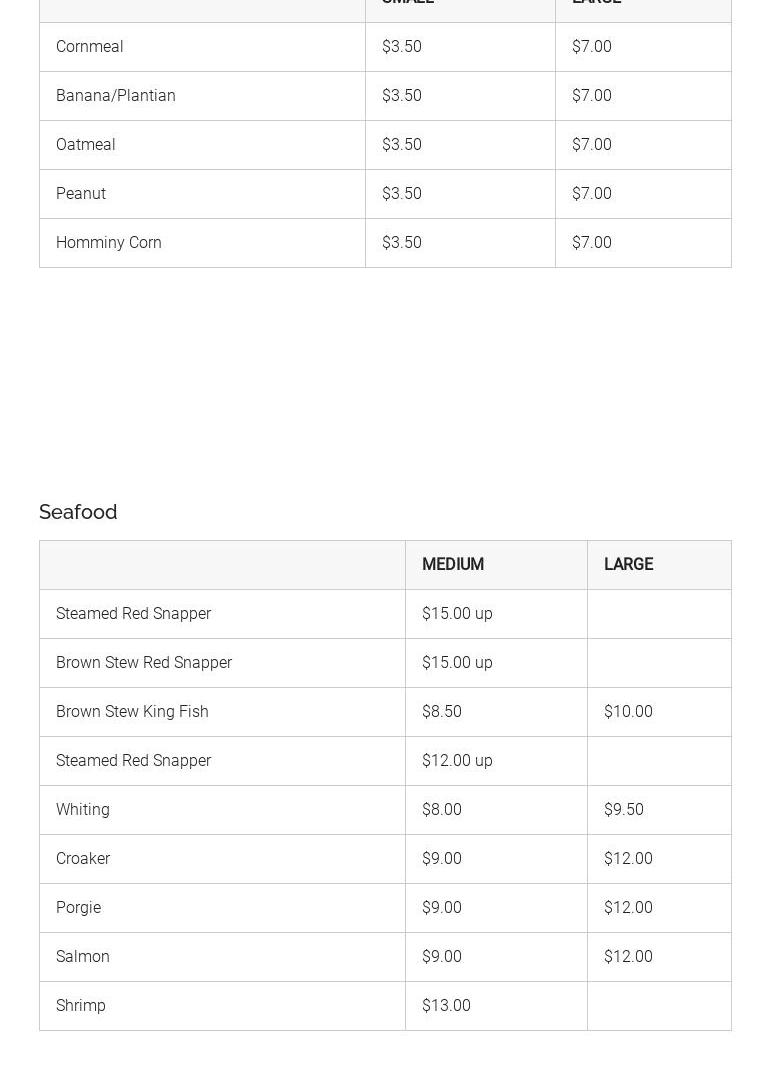Screen dimensions: 770x1082
Task: Click the $13.00 Shrimp price
Action: 446,1006
